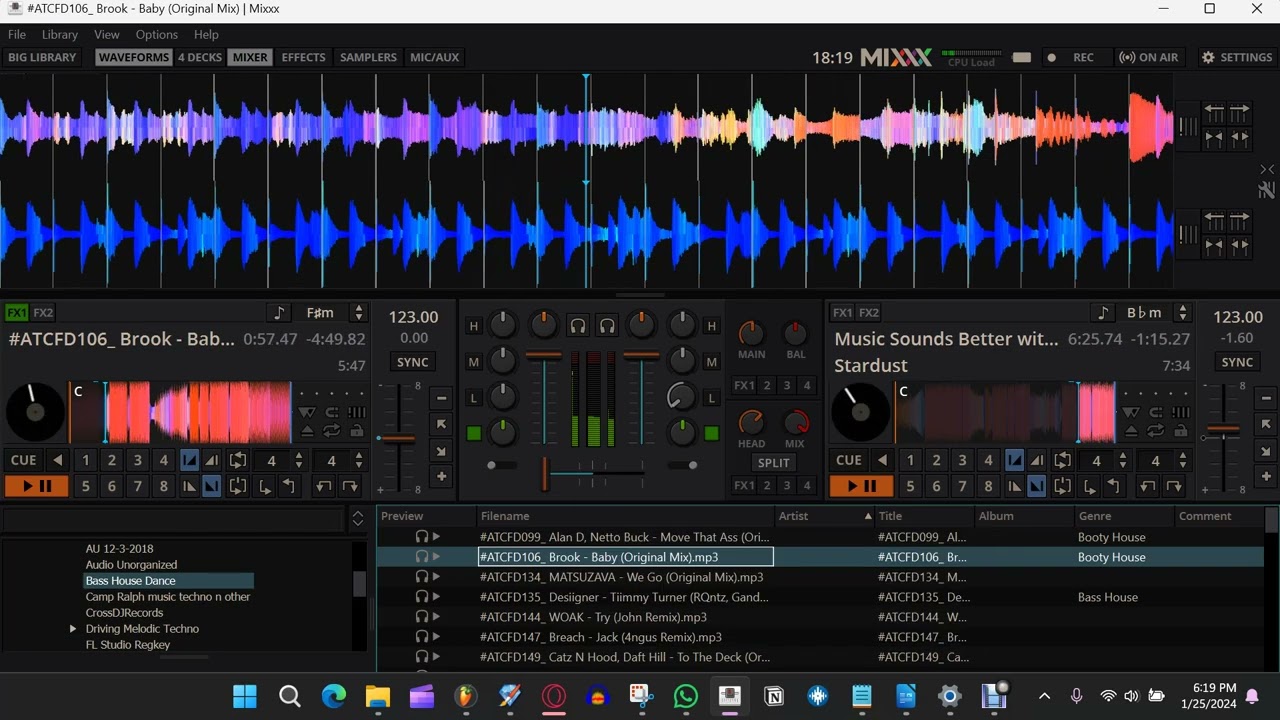This screenshot has width=1280, height=720.
Task: Toggle keylock padlock on the Stardust deck
Action: tap(1181, 431)
